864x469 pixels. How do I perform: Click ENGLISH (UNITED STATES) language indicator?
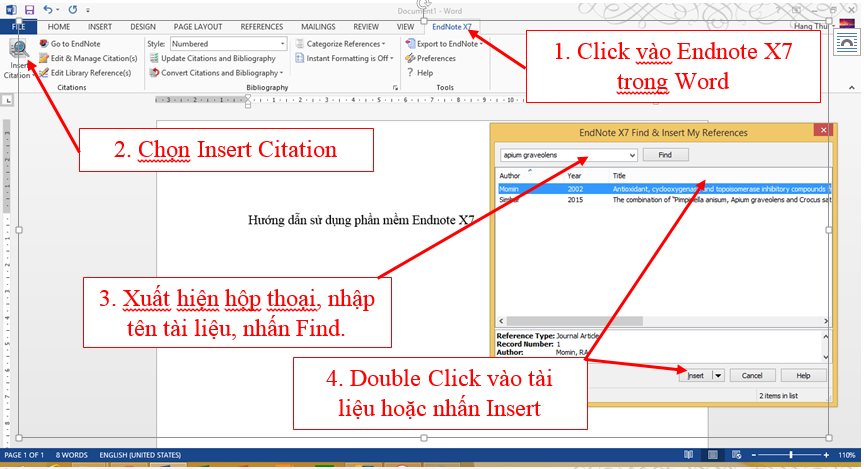point(140,455)
